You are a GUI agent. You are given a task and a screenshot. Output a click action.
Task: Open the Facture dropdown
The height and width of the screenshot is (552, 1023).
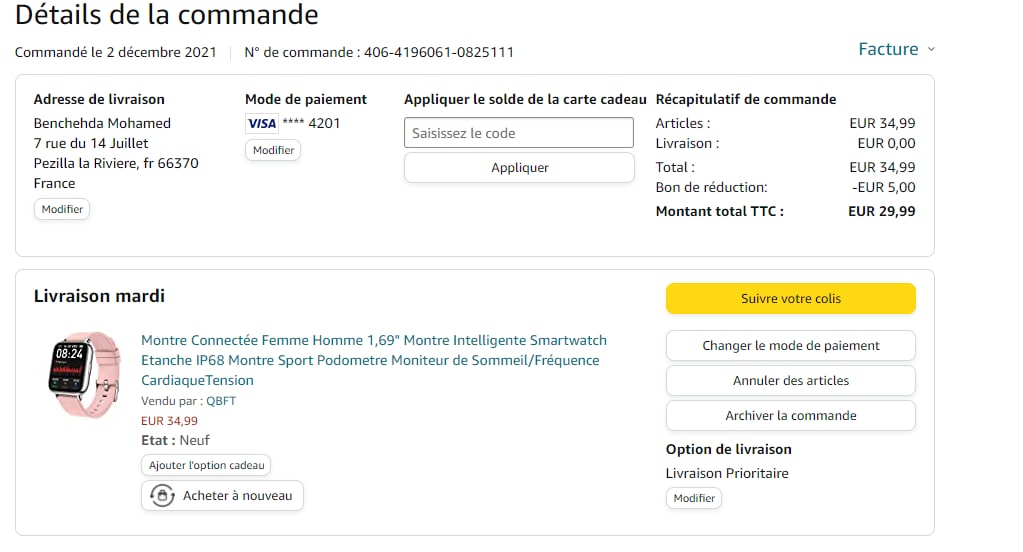coord(896,49)
